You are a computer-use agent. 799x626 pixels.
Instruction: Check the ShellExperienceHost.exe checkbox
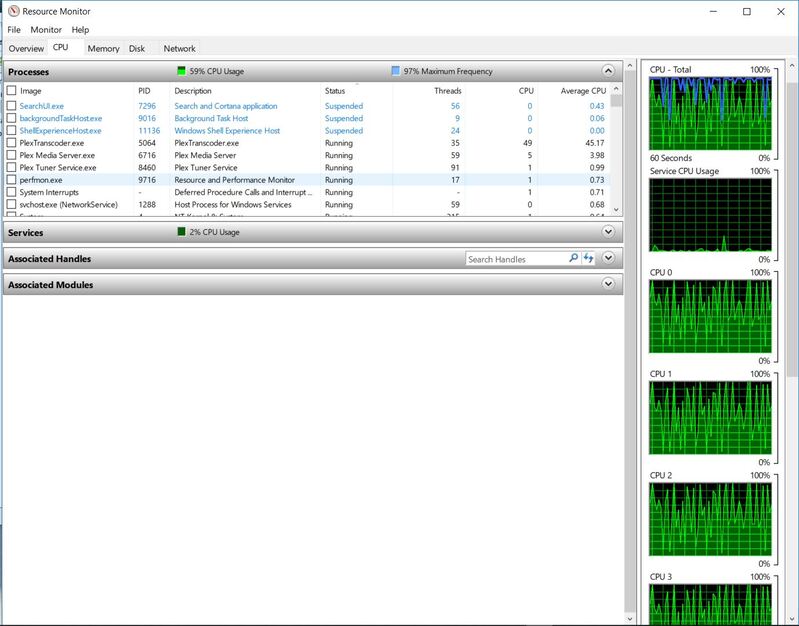[x=11, y=131]
